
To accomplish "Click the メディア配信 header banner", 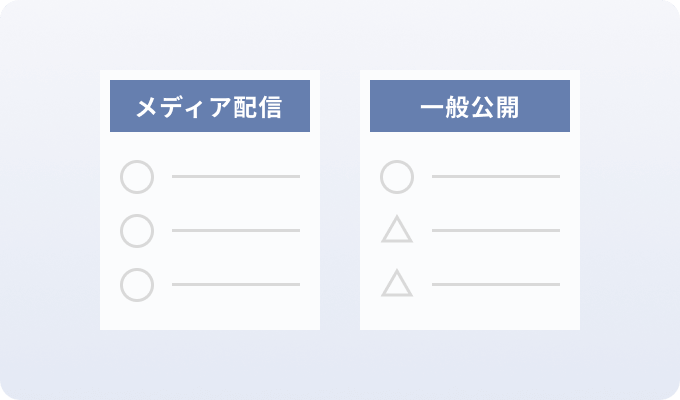I will (x=210, y=106).
